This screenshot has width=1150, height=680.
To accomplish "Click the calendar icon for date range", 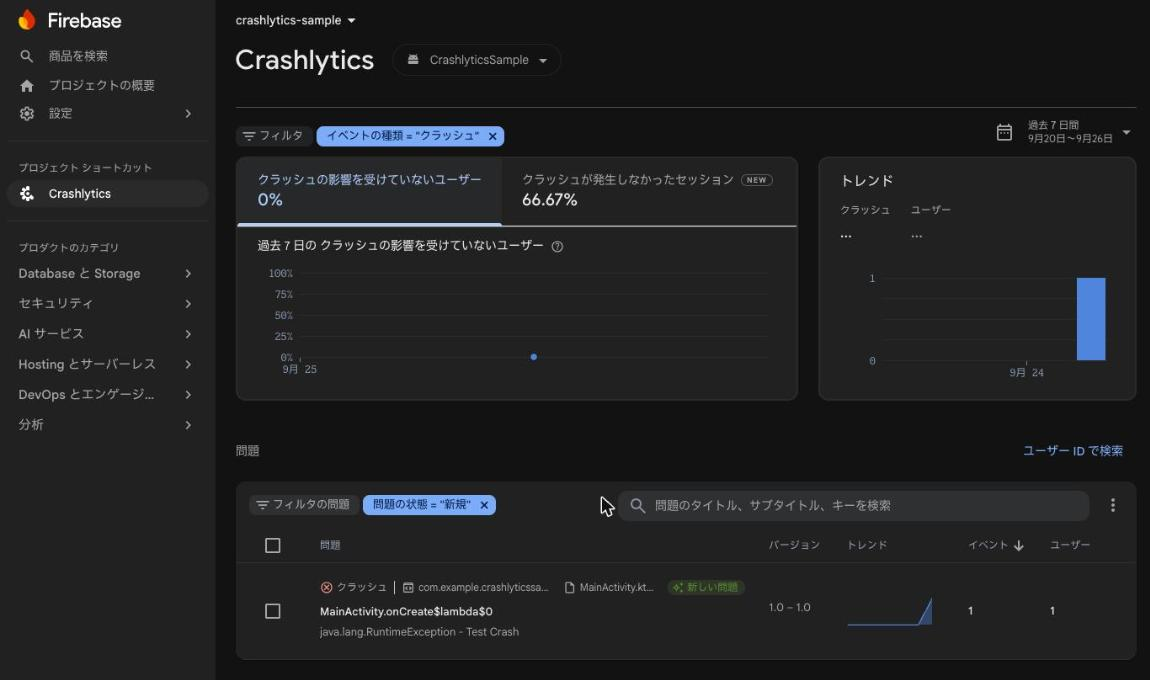I will click(x=1004, y=132).
